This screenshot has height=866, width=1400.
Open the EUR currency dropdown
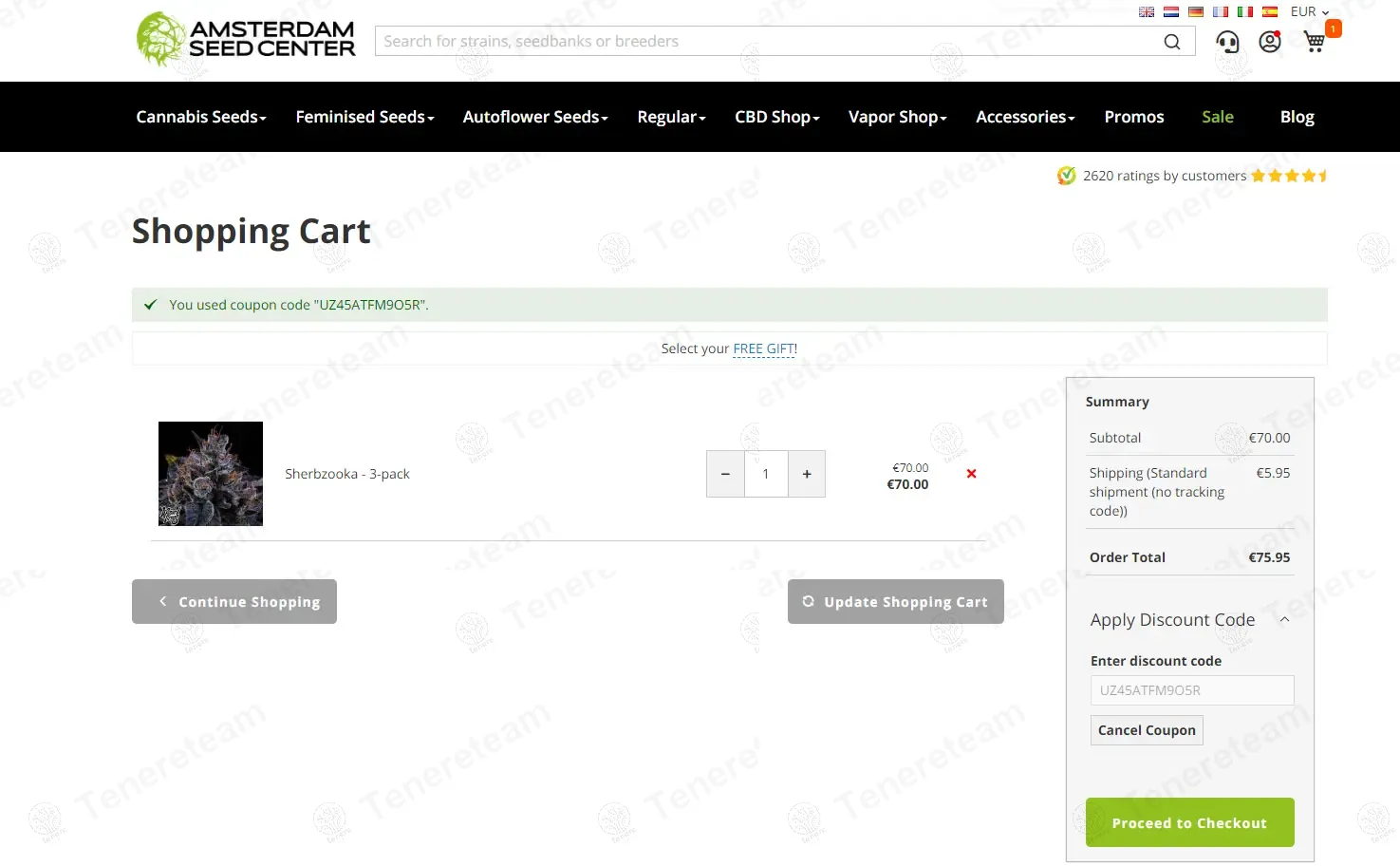pyautogui.click(x=1310, y=12)
